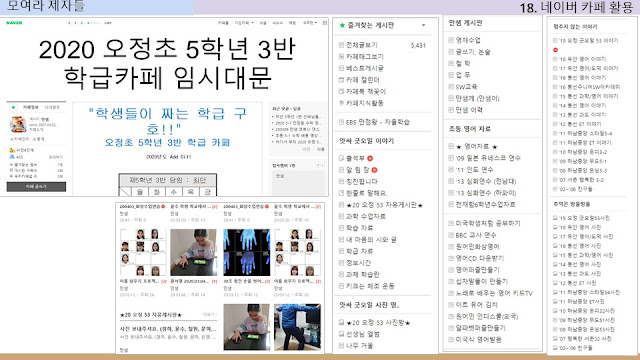The image size is (640, 360).
Task: Open 베스트게시글 board
Action: point(364,68)
